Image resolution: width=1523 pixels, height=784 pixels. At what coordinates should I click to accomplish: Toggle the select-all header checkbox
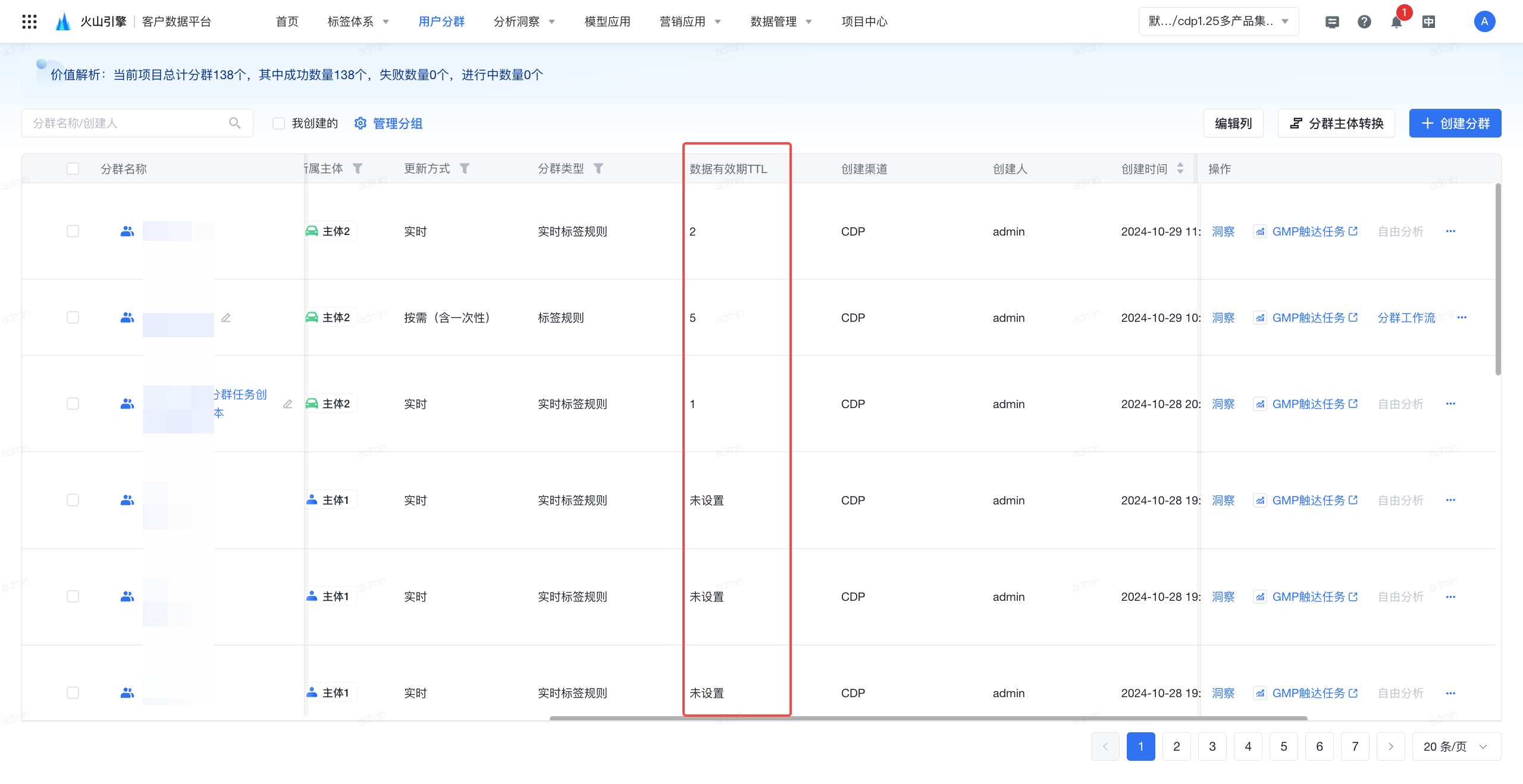tap(73, 168)
